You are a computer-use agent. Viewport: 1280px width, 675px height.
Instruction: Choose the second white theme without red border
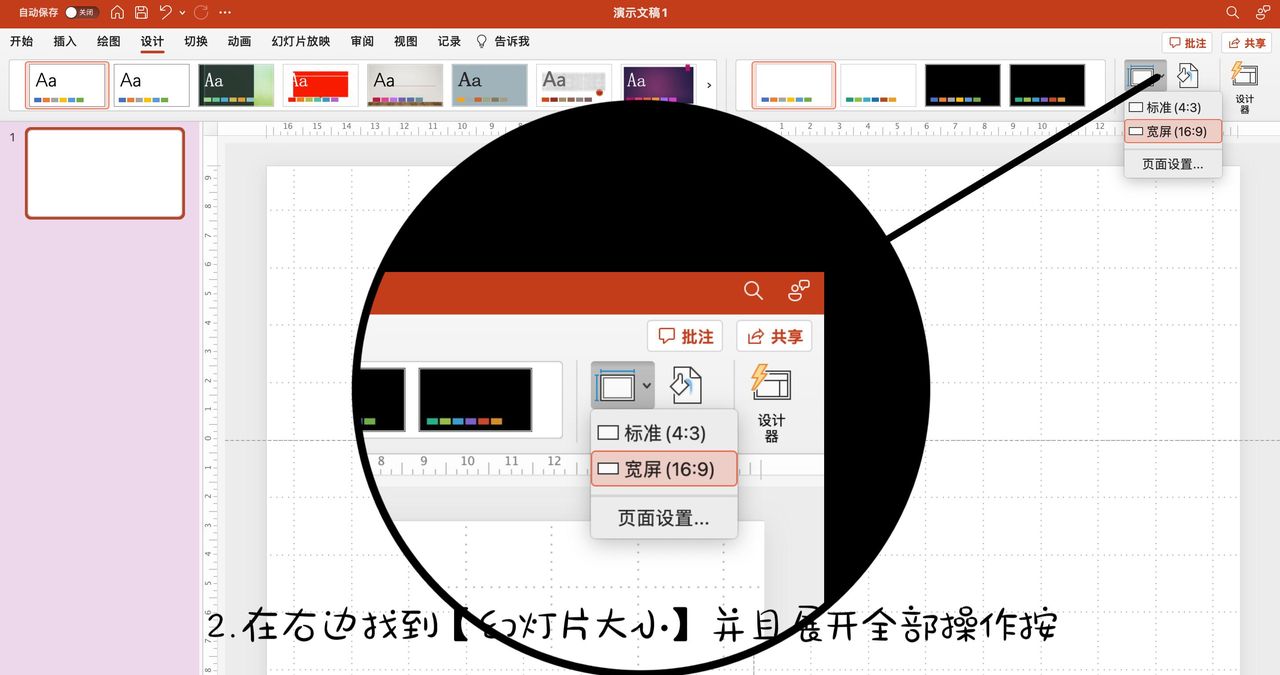pos(151,85)
